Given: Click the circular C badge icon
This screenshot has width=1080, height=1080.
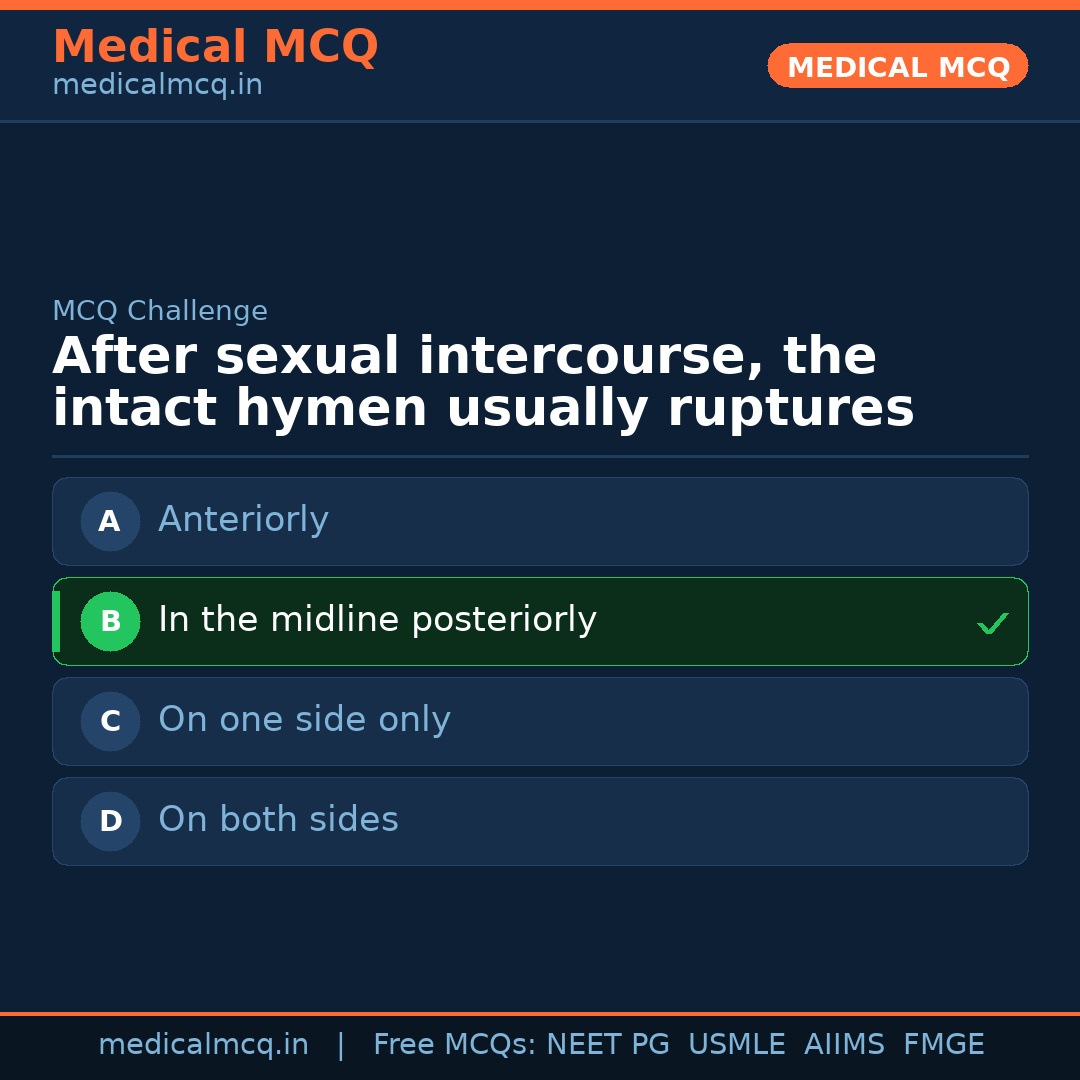Looking at the screenshot, I should tap(110, 721).
